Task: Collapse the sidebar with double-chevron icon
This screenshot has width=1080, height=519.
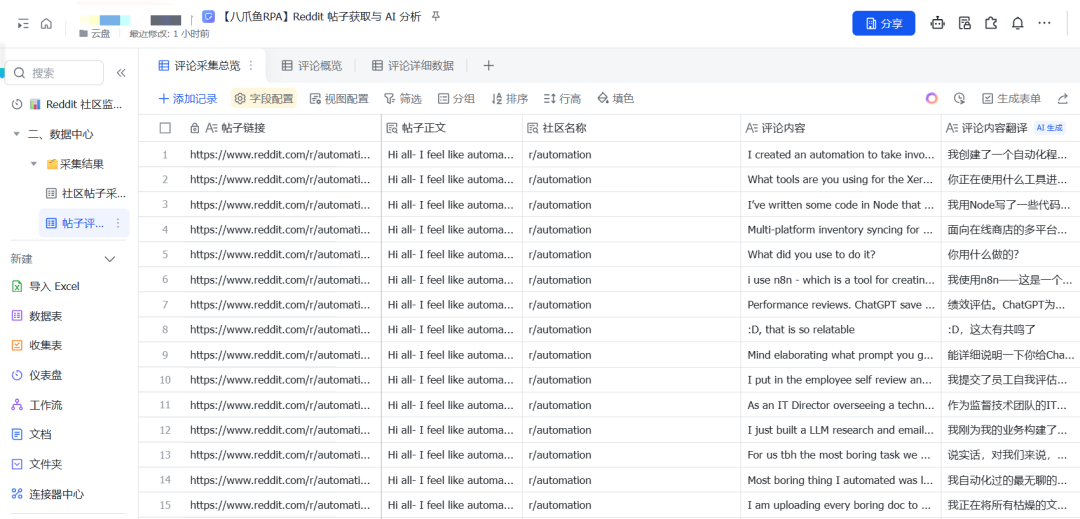Action: pos(121,73)
